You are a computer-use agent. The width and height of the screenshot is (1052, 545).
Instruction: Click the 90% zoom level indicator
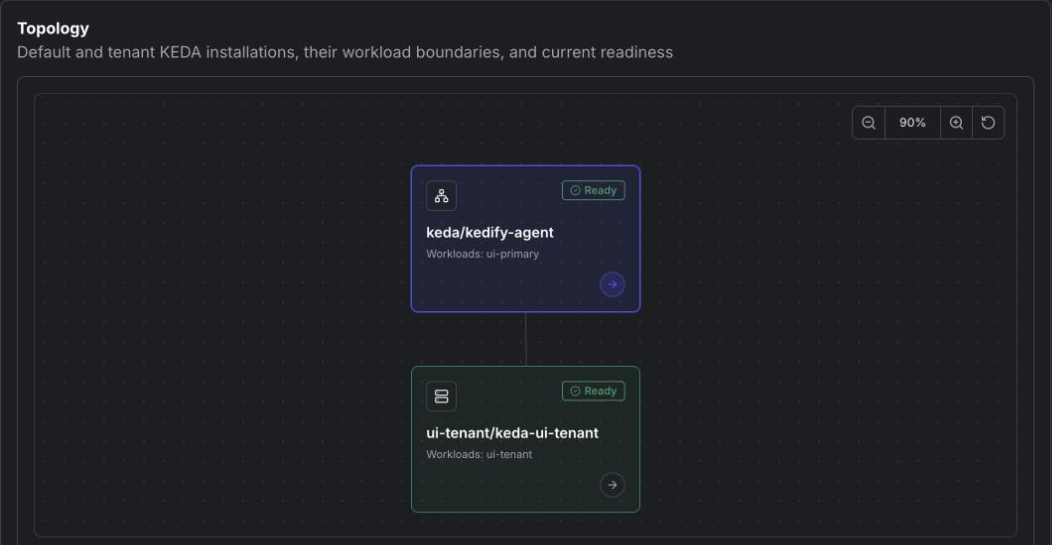(912, 123)
